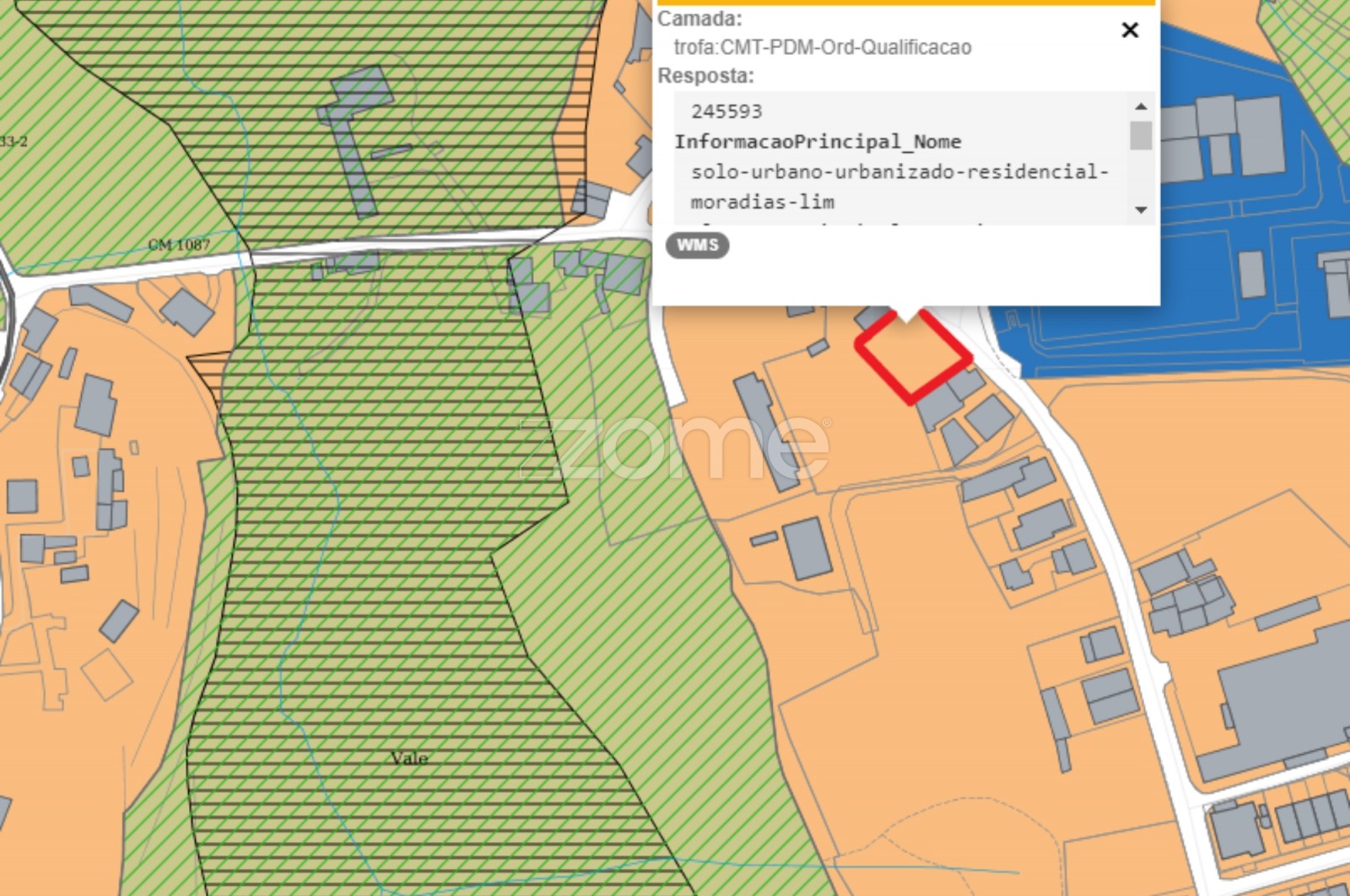This screenshot has height=896, width=1350.
Task: Click the Vale place label
Action: [x=409, y=758]
